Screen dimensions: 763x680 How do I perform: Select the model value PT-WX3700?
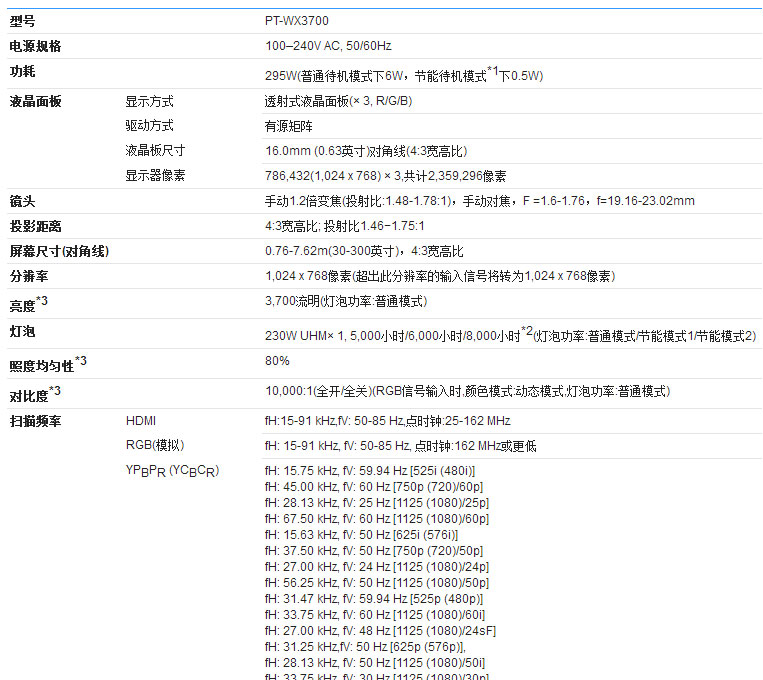(296, 21)
